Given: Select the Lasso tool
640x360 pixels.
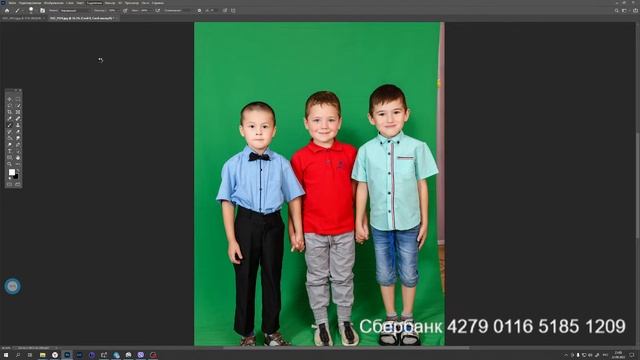Looking at the screenshot, I should pyautogui.click(x=9, y=106).
